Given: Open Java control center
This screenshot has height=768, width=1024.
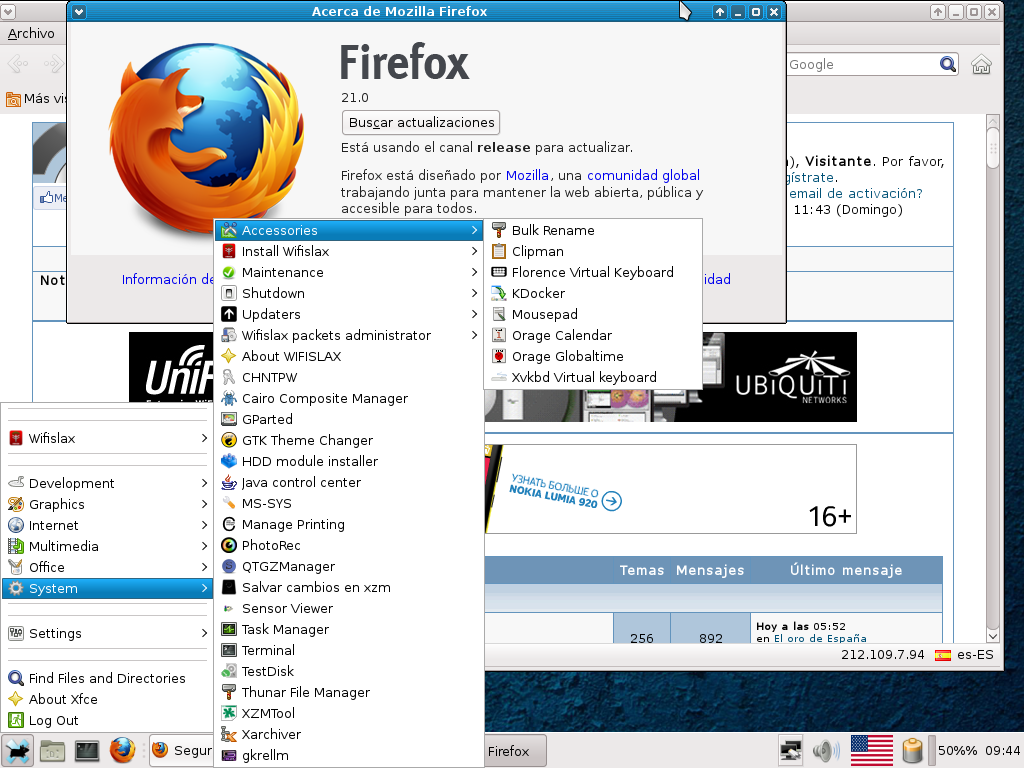Looking at the screenshot, I should [x=349, y=482].
